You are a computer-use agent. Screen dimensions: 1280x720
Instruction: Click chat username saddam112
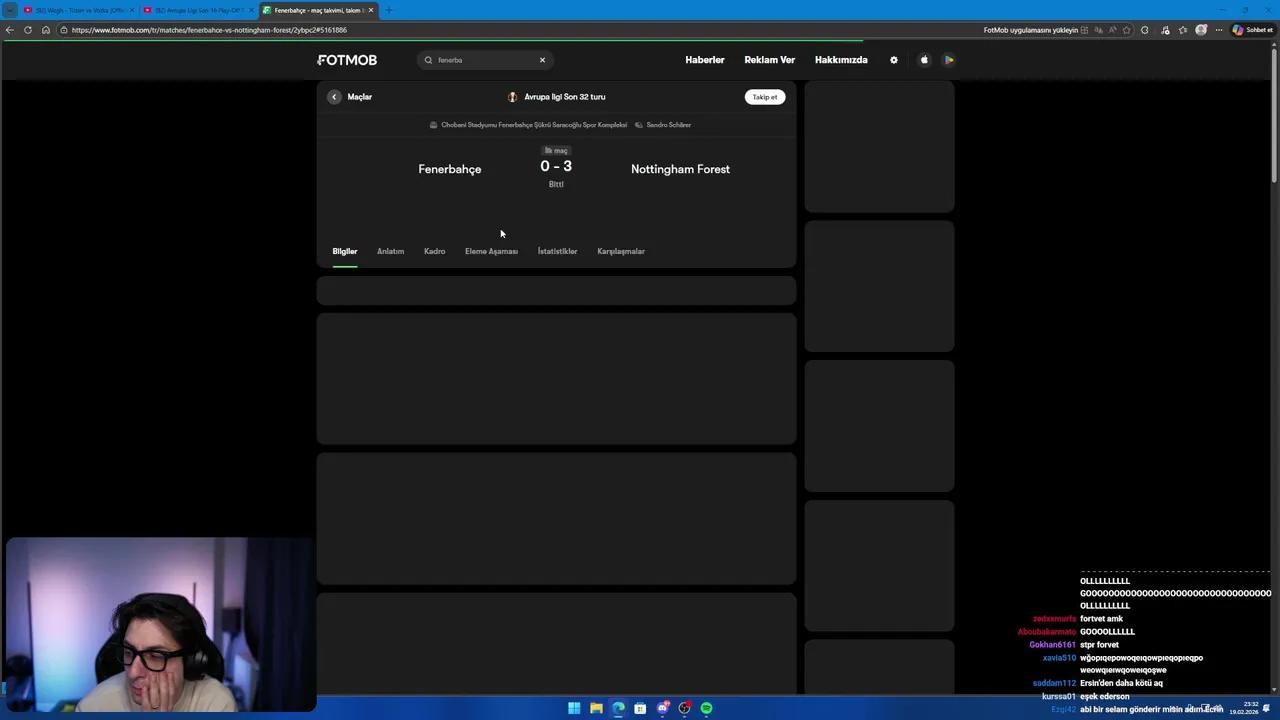pos(1054,684)
